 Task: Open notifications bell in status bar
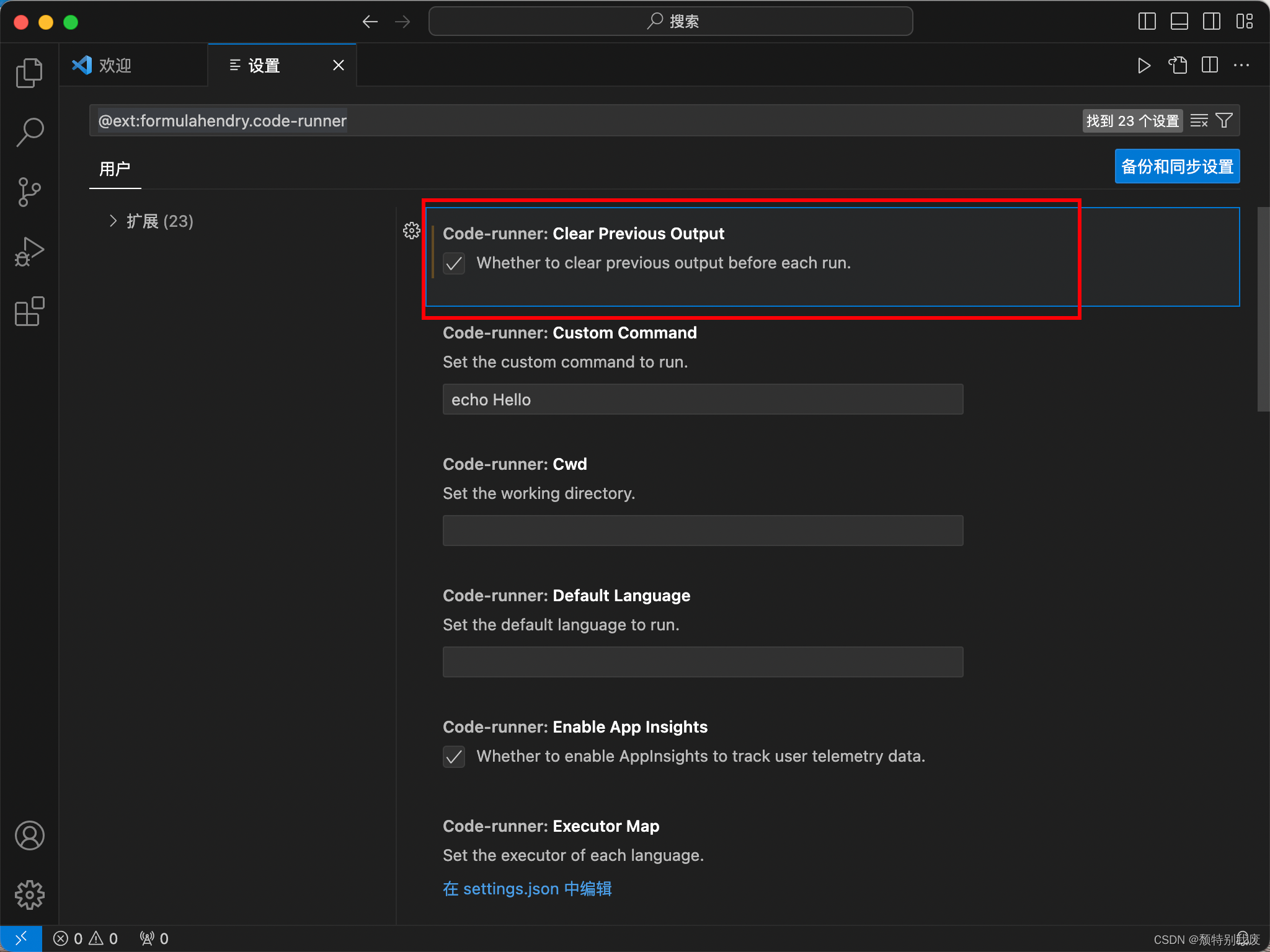tap(1243, 938)
